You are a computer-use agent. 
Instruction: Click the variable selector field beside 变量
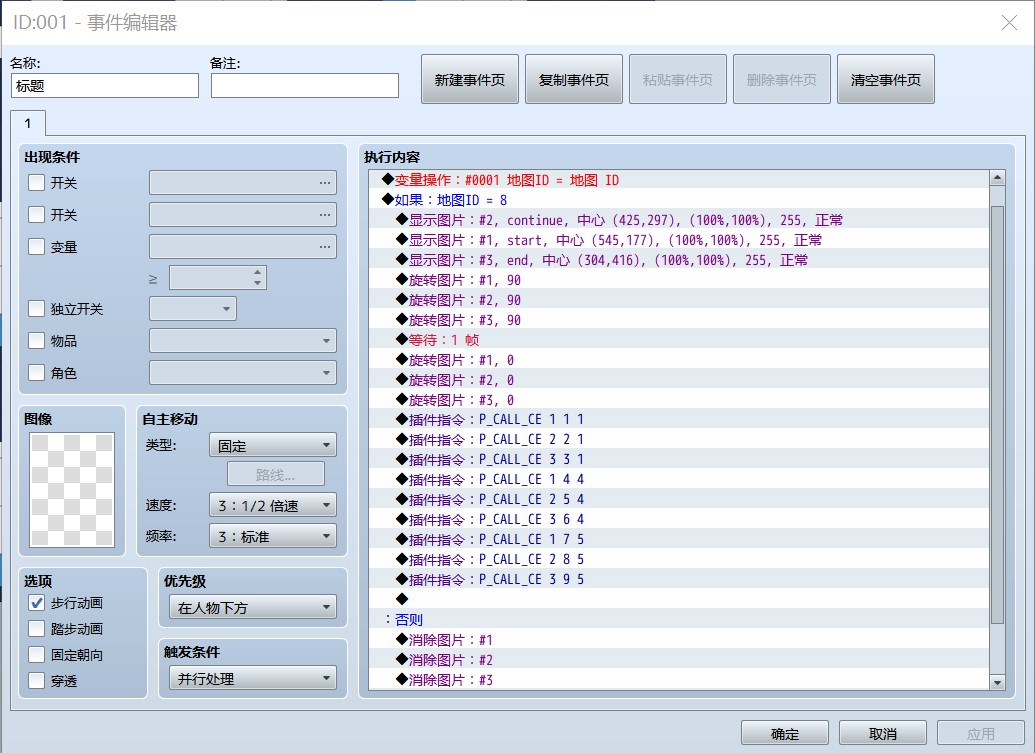click(x=243, y=247)
